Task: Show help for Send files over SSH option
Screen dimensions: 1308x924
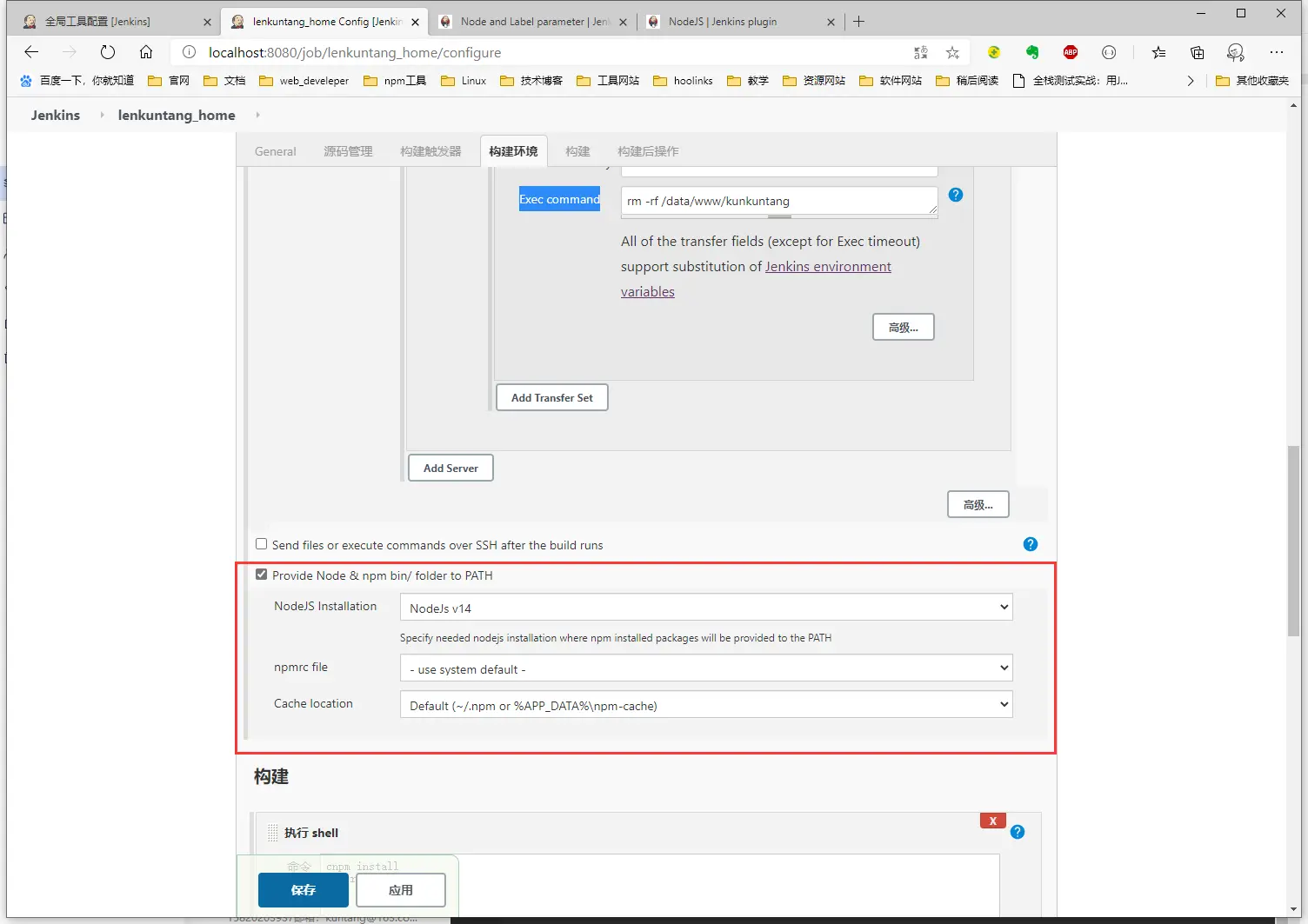Action: [1031, 544]
